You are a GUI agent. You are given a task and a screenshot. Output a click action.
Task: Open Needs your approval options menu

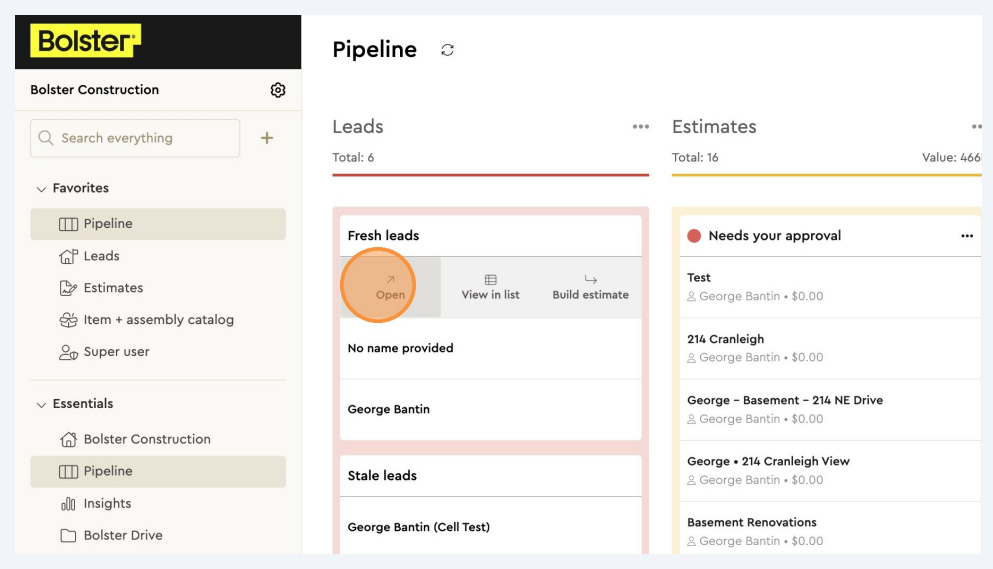click(x=966, y=236)
